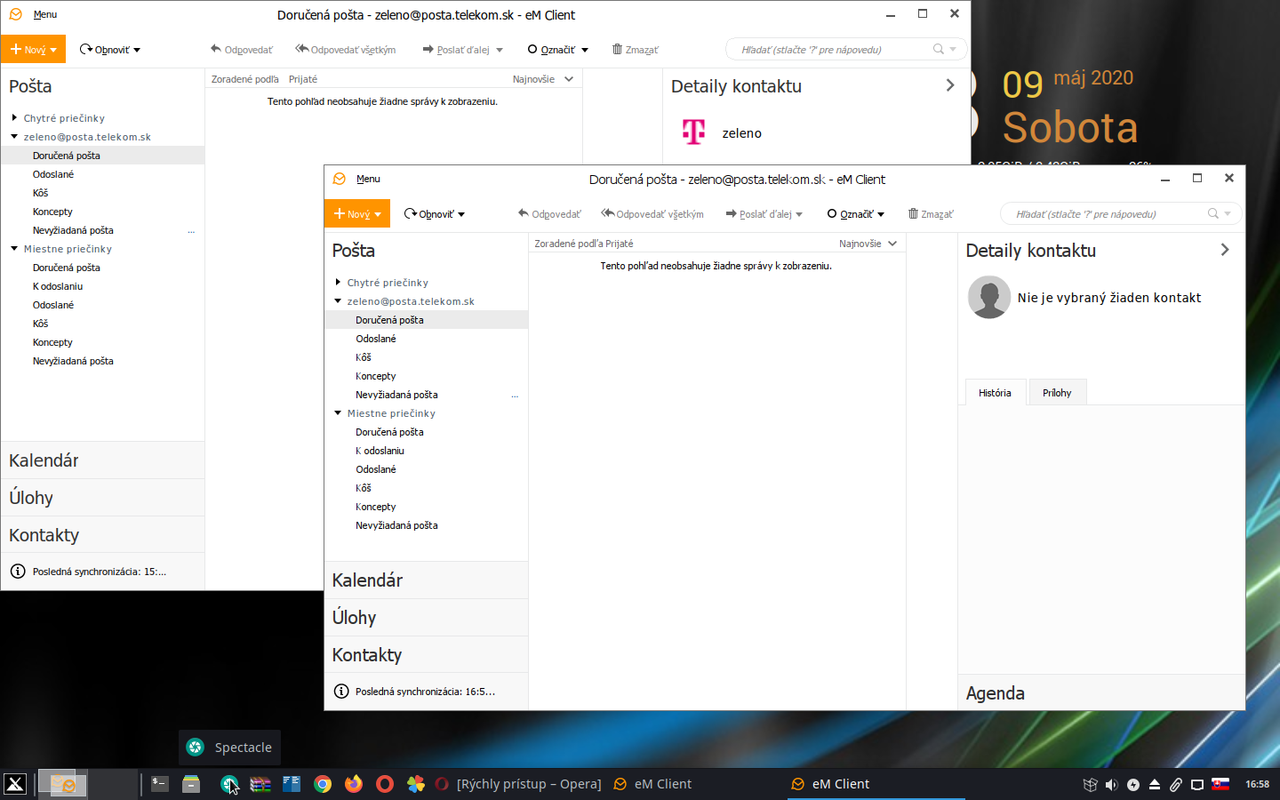Select Odoslané under zeleno account, front window
Image resolution: width=1280 pixels, height=800 pixels.
[376, 339]
